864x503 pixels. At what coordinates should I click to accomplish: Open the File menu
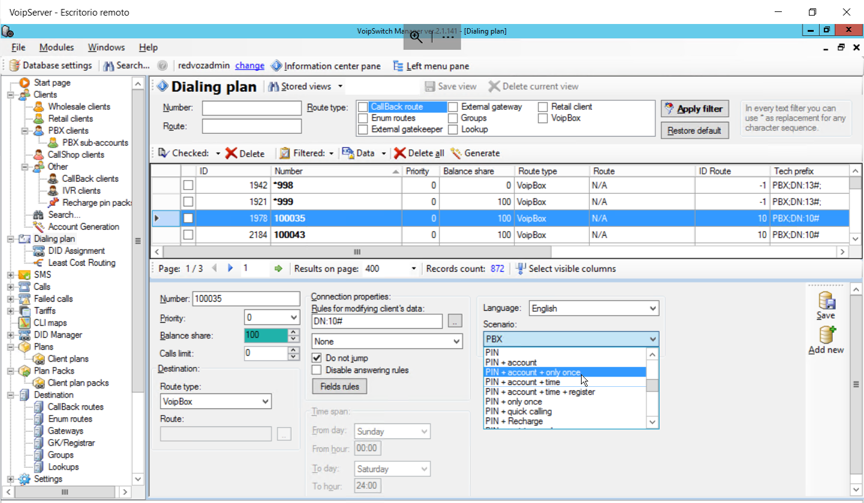point(18,47)
